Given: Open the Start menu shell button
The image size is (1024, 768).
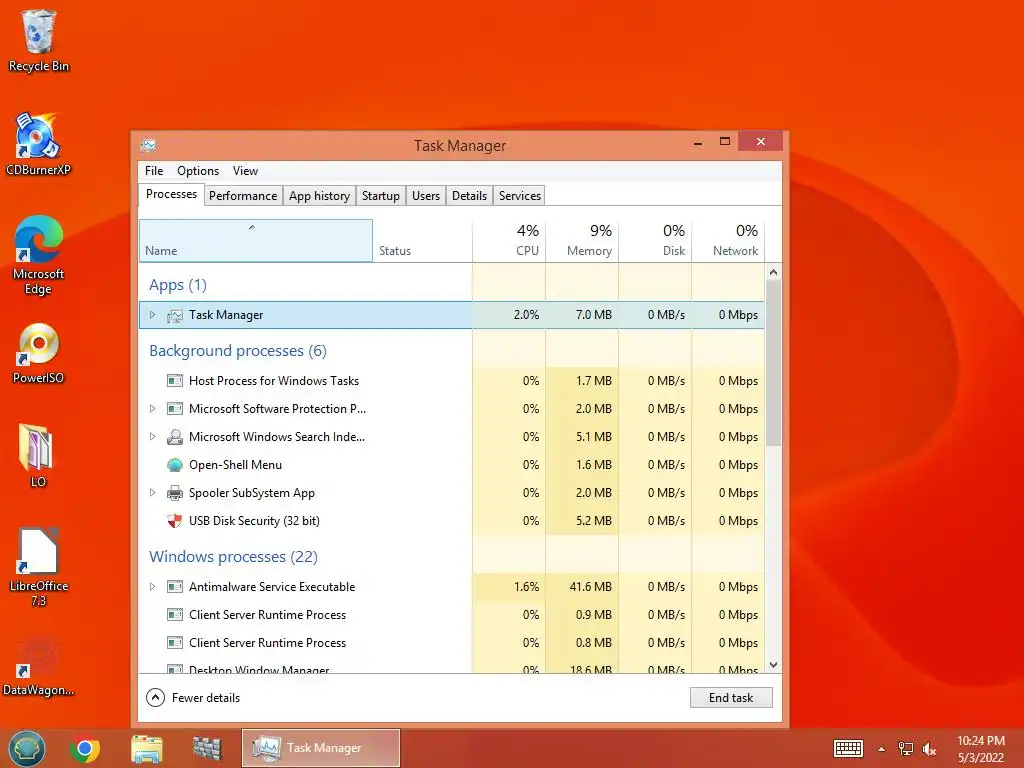Looking at the screenshot, I should [27, 748].
